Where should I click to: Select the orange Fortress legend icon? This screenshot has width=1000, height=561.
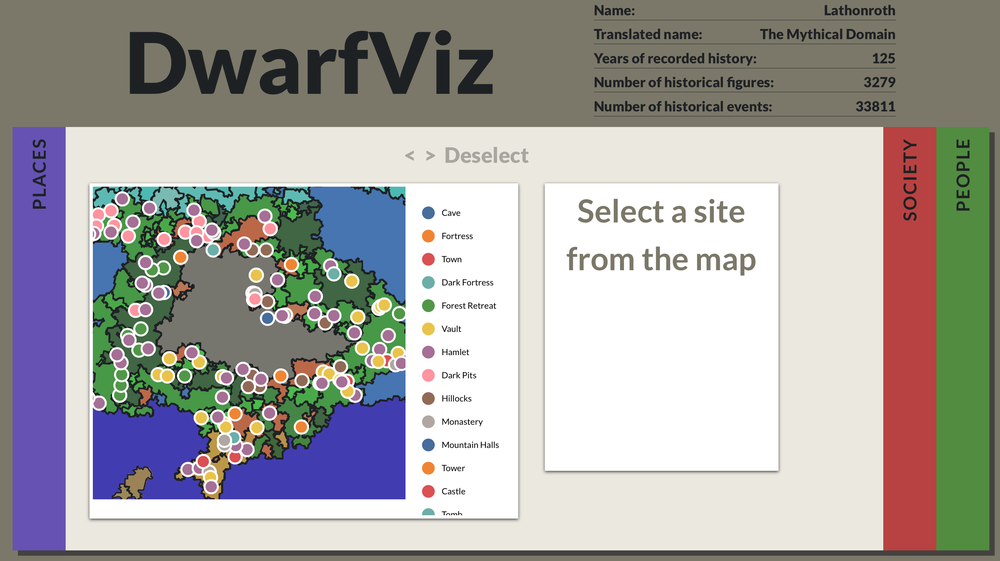[428, 236]
